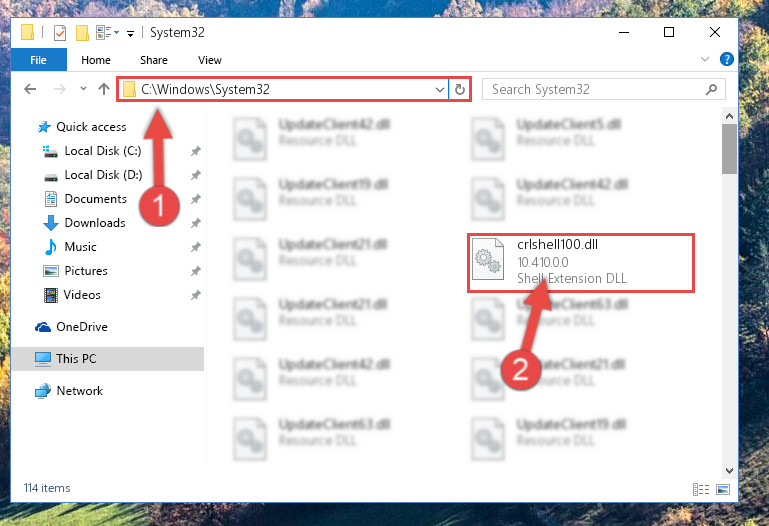
Task: Click the New folder quick access icon
Action: coord(82,33)
